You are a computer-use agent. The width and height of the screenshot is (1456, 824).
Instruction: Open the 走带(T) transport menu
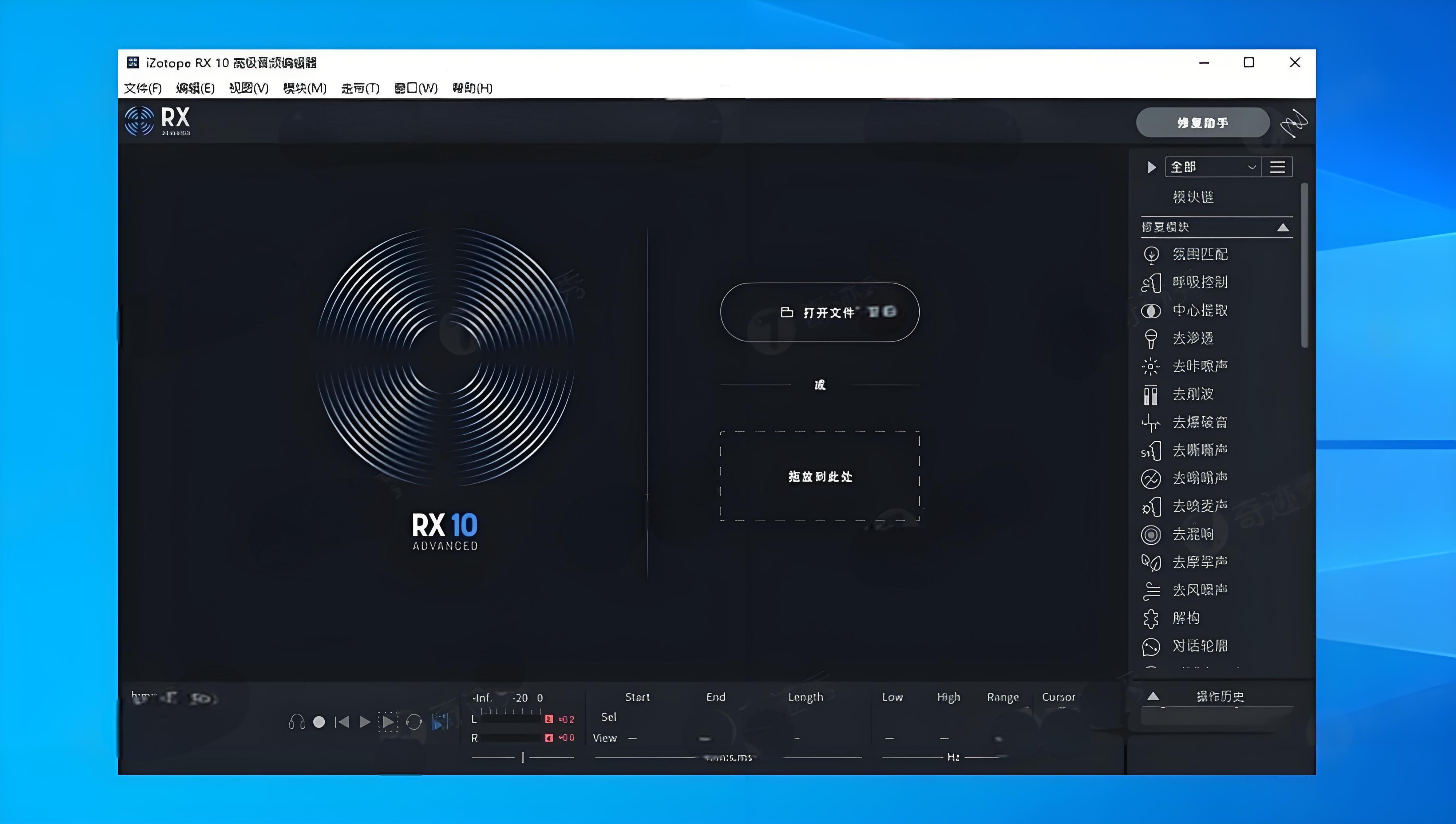coord(360,88)
